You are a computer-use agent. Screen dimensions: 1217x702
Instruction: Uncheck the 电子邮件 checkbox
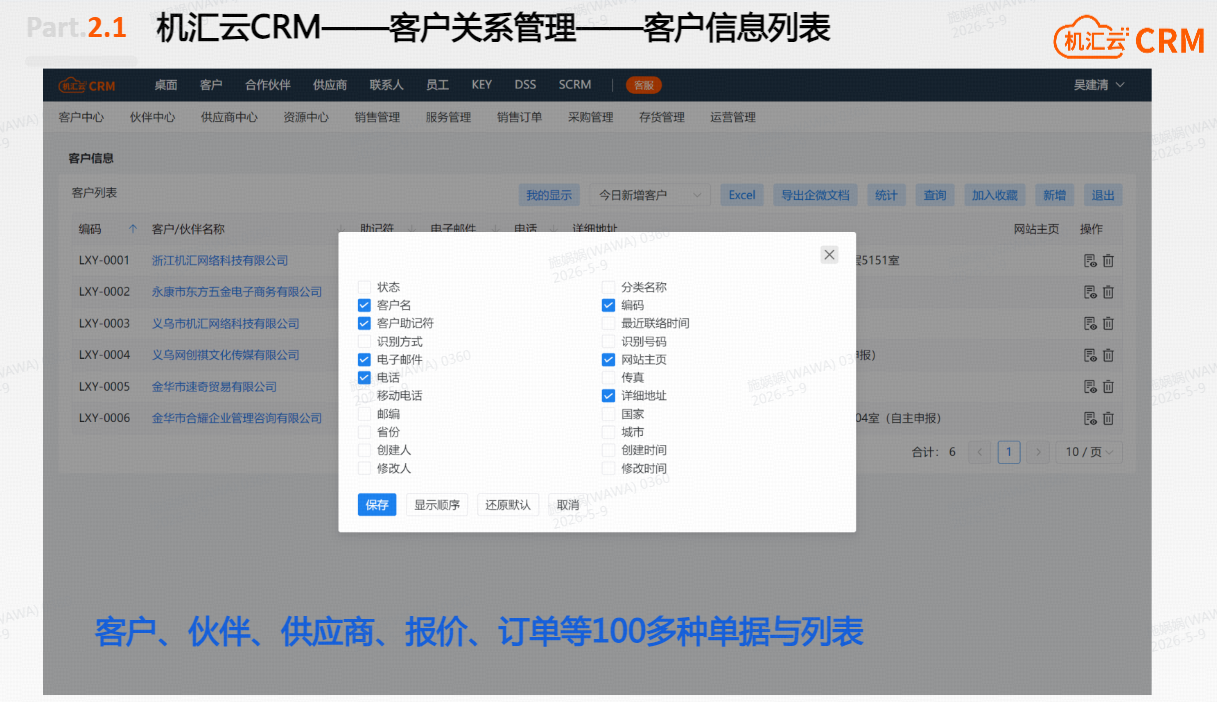coord(364,359)
